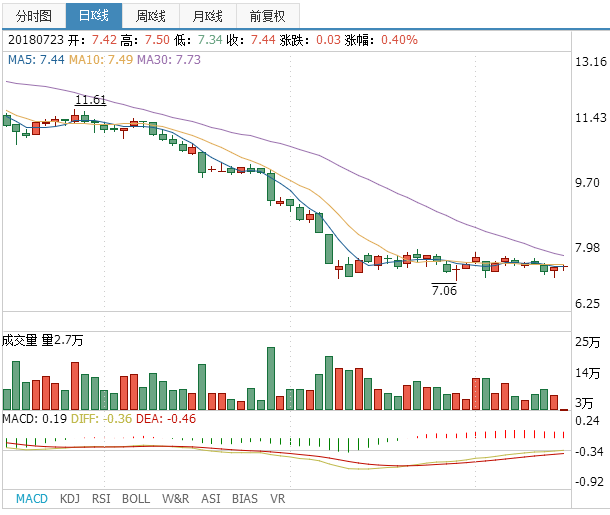This screenshot has width=610, height=515.
Task: Click the 25万 volume axis label
Action: pos(587,342)
